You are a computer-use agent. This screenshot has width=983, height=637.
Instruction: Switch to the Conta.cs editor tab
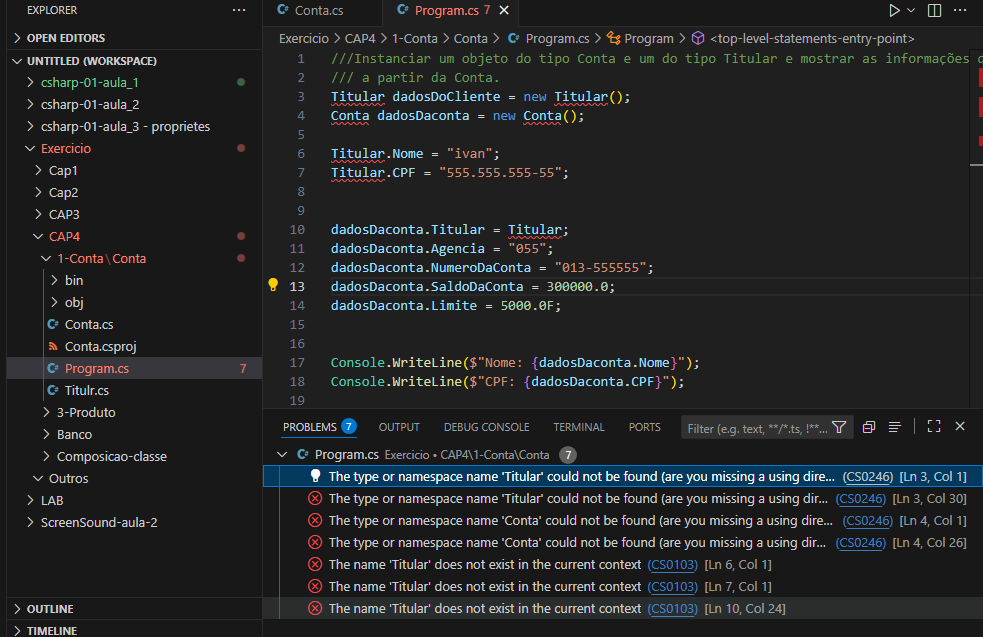pyautogui.click(x=318, y=11)
